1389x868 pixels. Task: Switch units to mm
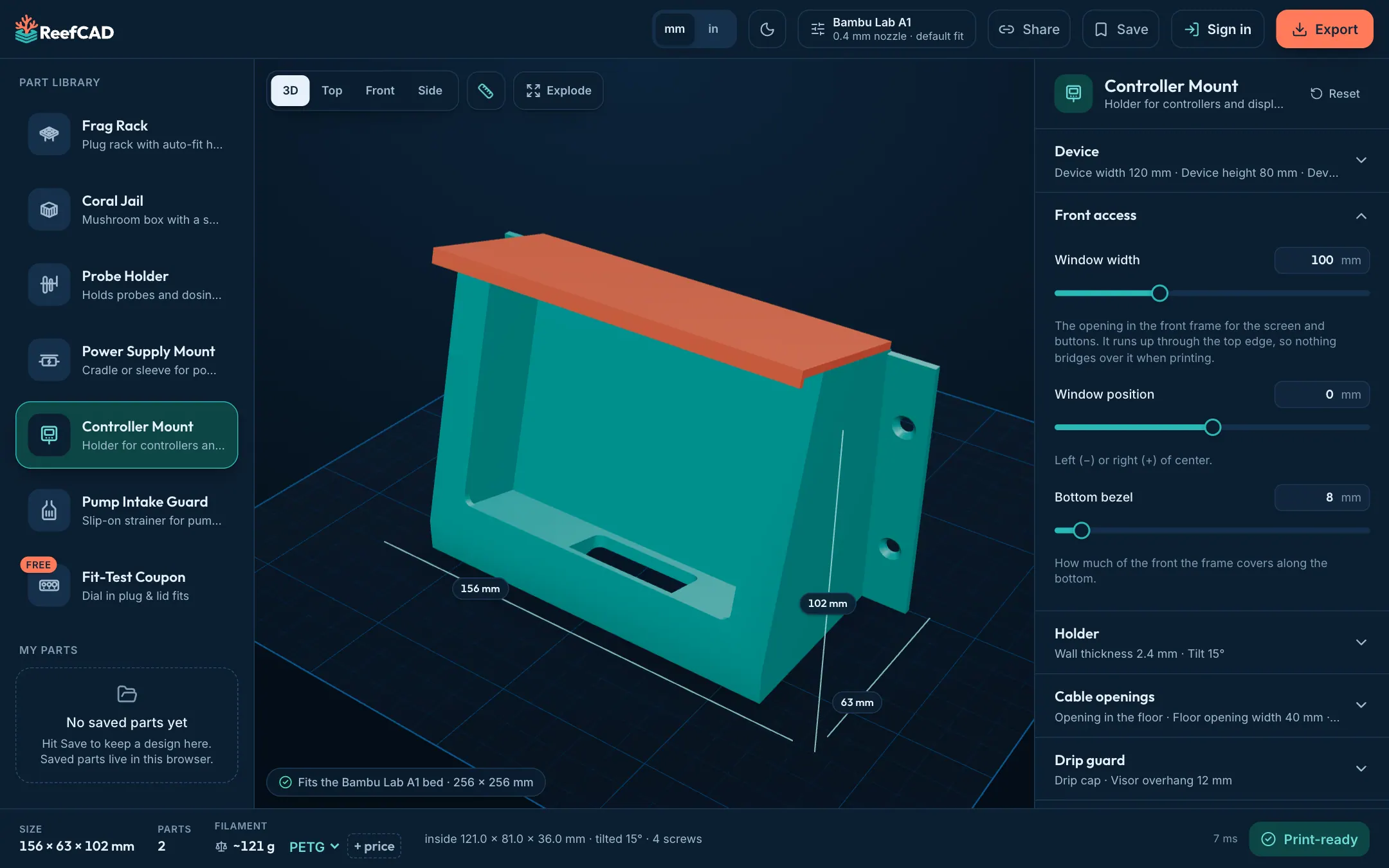(674, 29)
